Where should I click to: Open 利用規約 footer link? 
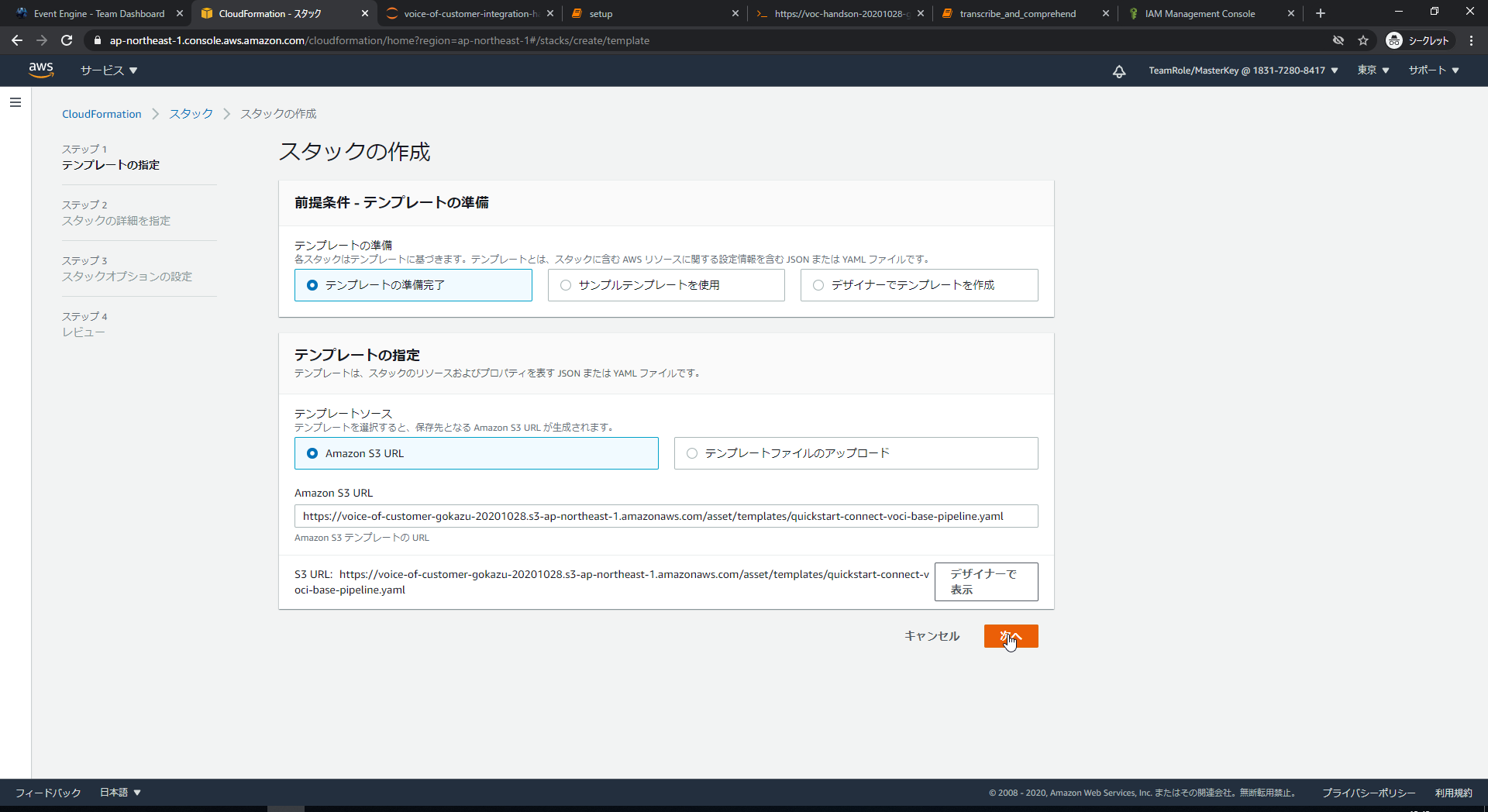[x=1453, y=793]
